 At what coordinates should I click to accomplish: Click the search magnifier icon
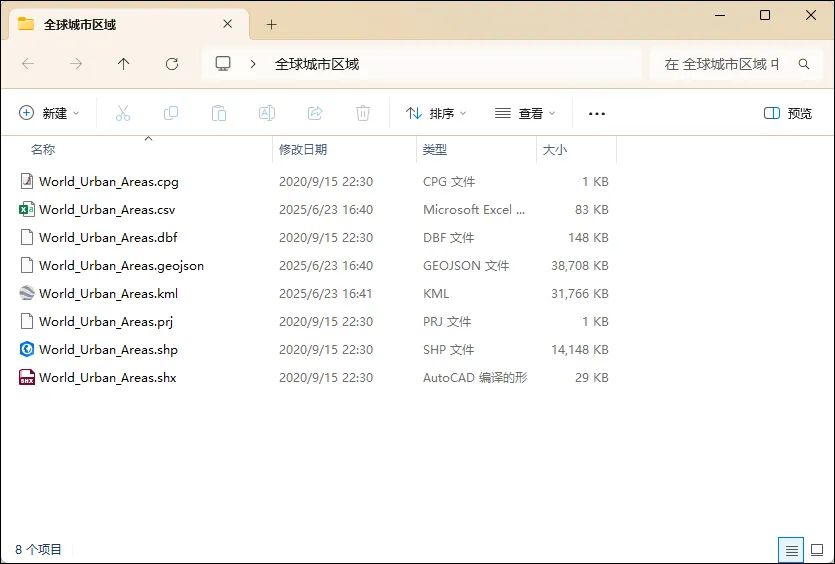click(x=804, y=64)
